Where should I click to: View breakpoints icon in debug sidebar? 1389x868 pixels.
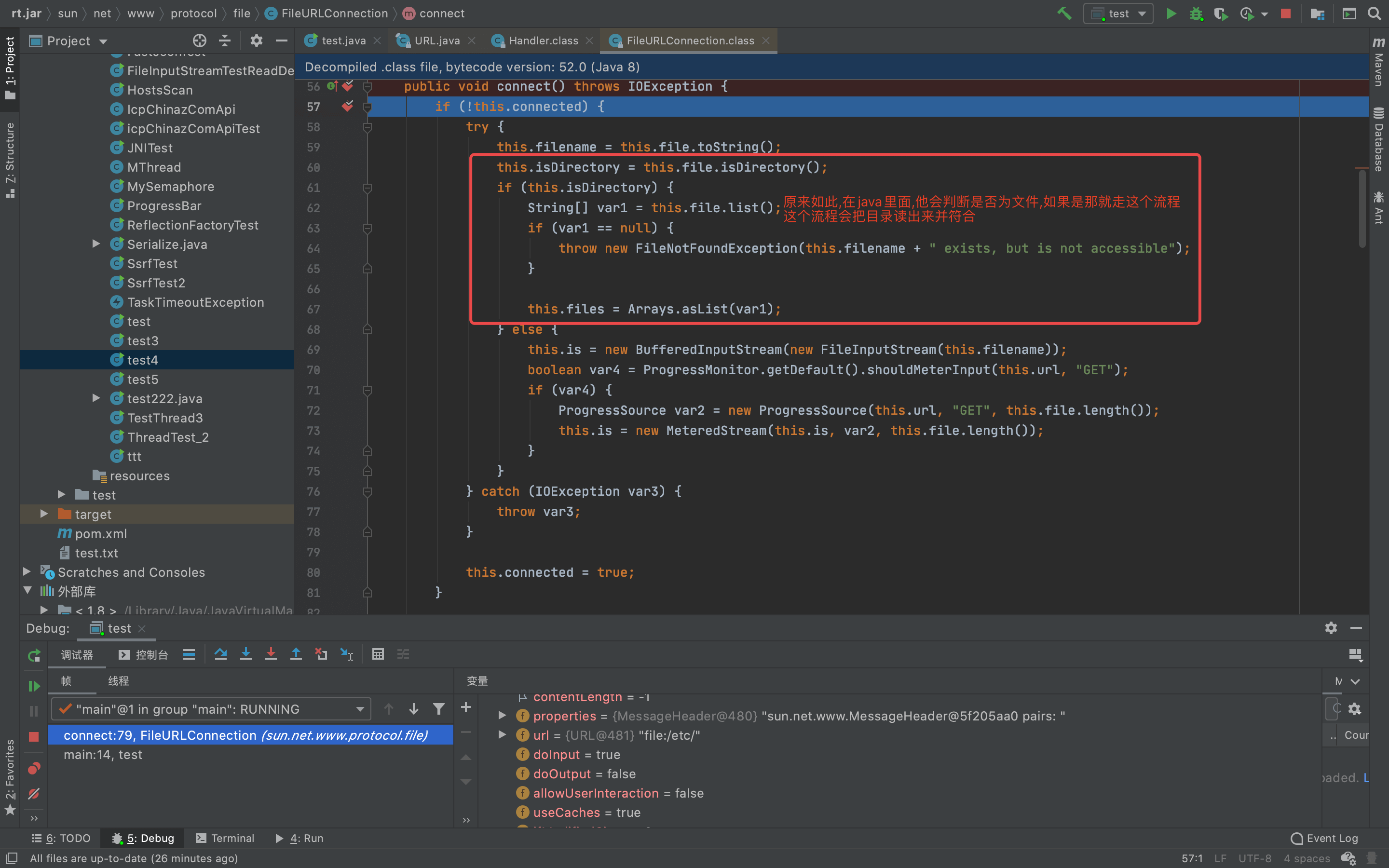pos(34,768)
